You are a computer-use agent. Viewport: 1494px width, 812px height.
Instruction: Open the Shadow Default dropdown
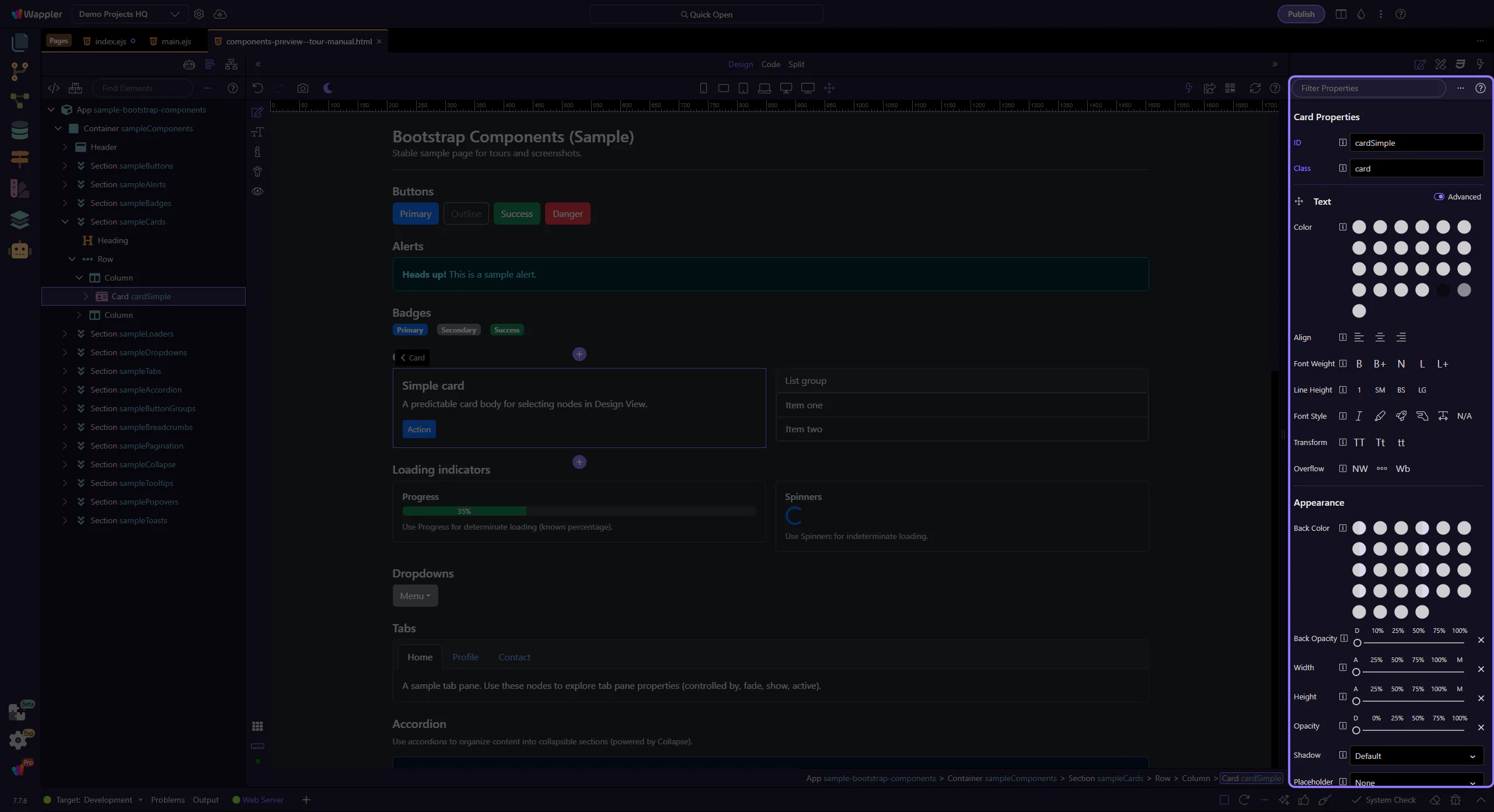[1416, 755]
